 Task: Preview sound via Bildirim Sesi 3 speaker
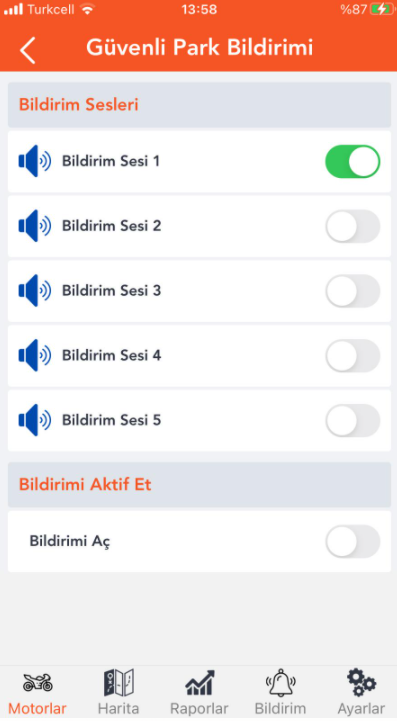pos(35,291)
